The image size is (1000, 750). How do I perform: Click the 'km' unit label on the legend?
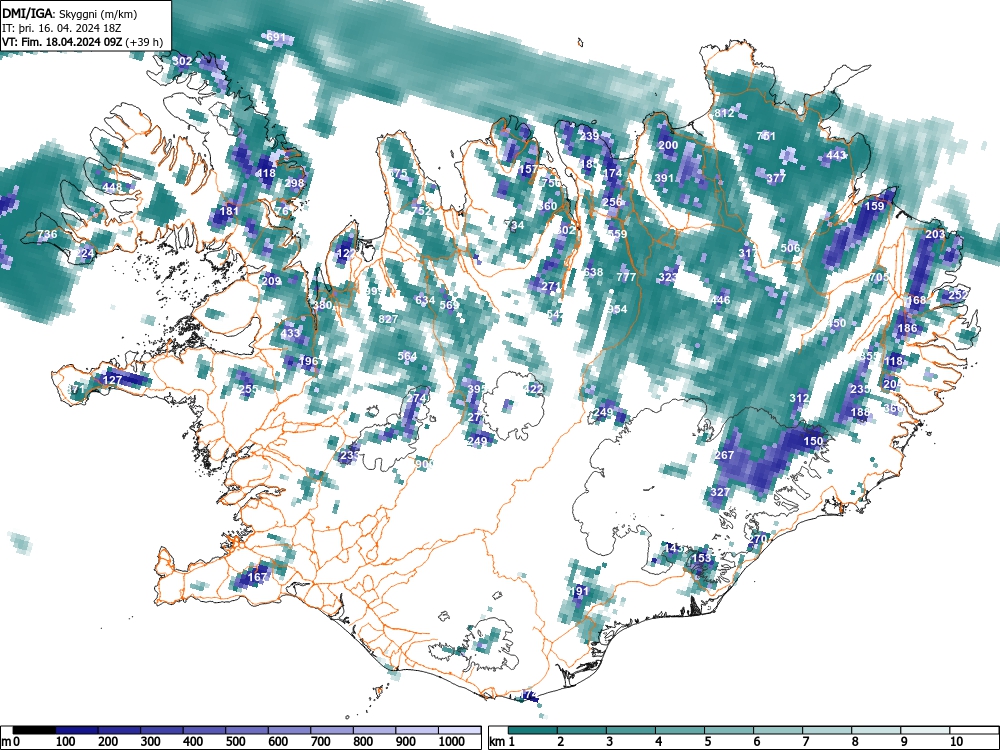coord(497,741)
